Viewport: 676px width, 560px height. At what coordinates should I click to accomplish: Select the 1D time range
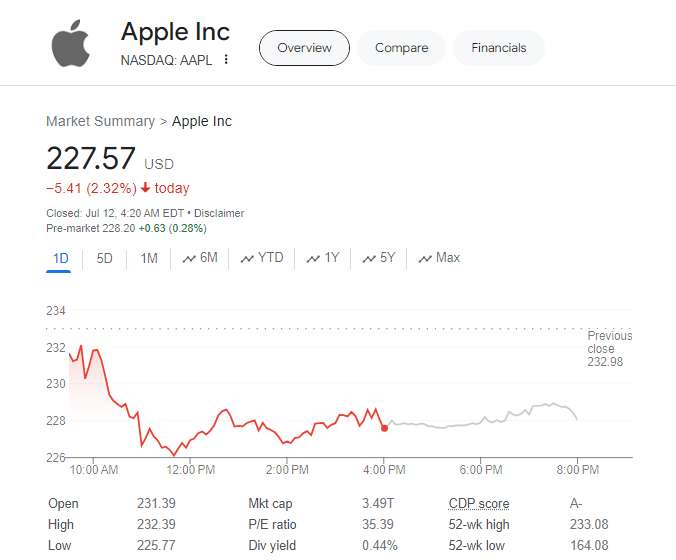(x=61, y=258)
